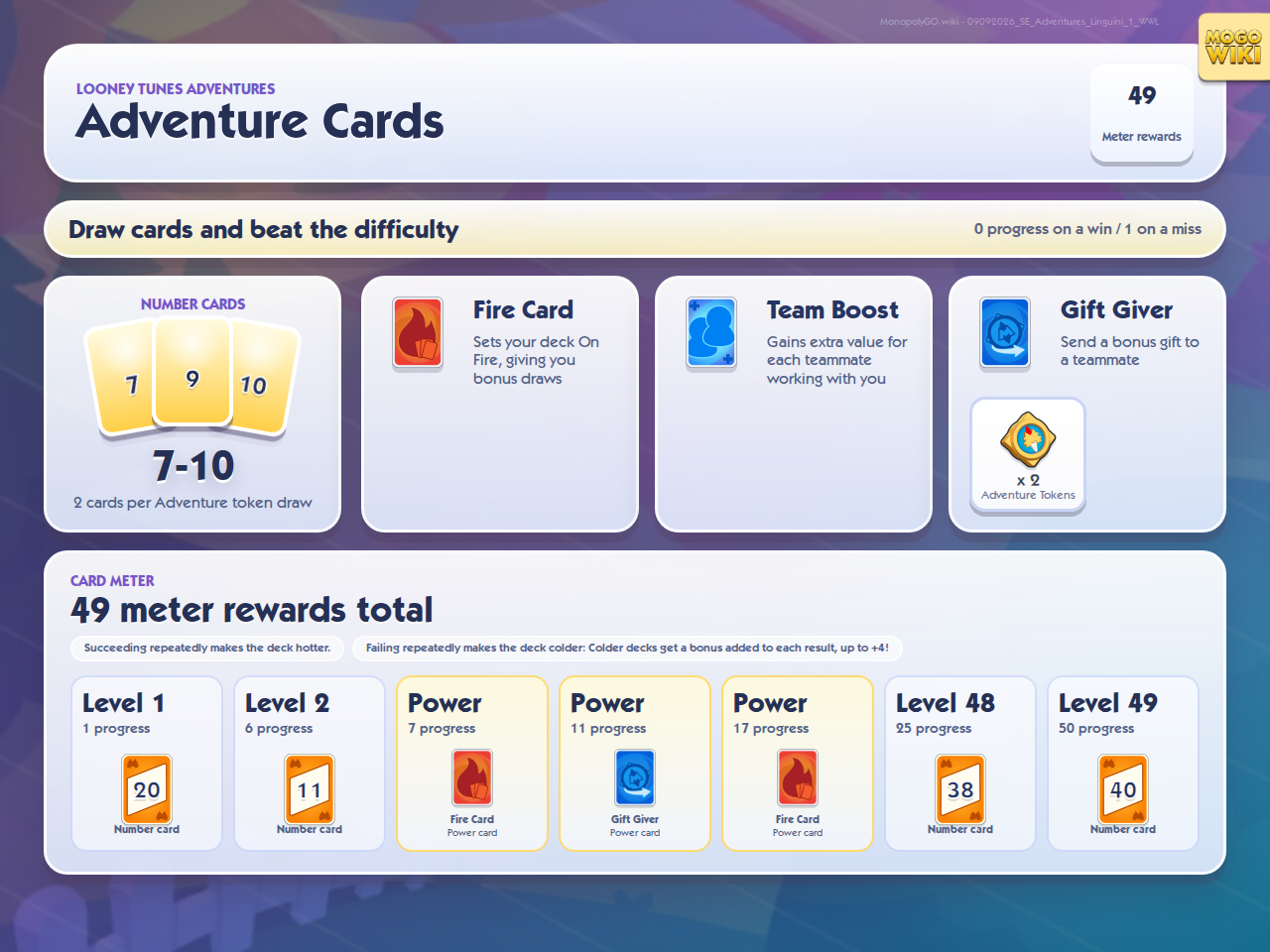Click the Power 17 progress tile heading

(x=770, y=703)
